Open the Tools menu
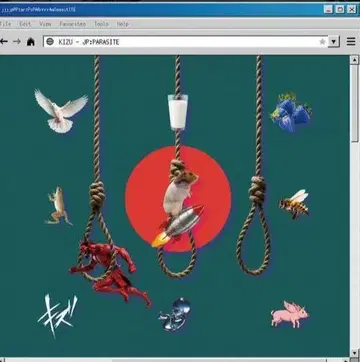The width and height of the screenshot is (360, 362). click(101, 24)
